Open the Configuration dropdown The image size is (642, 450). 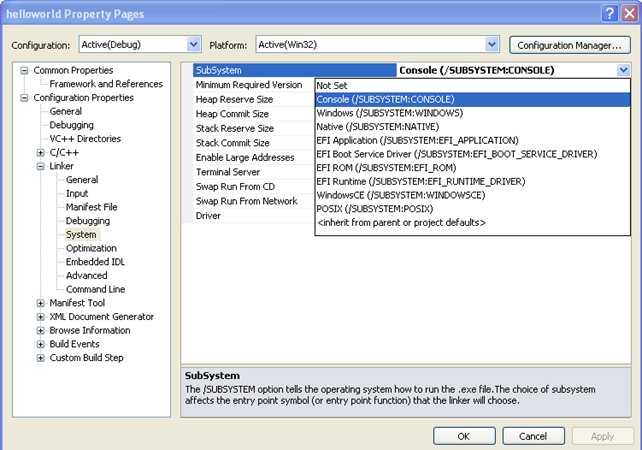[193, 45]
